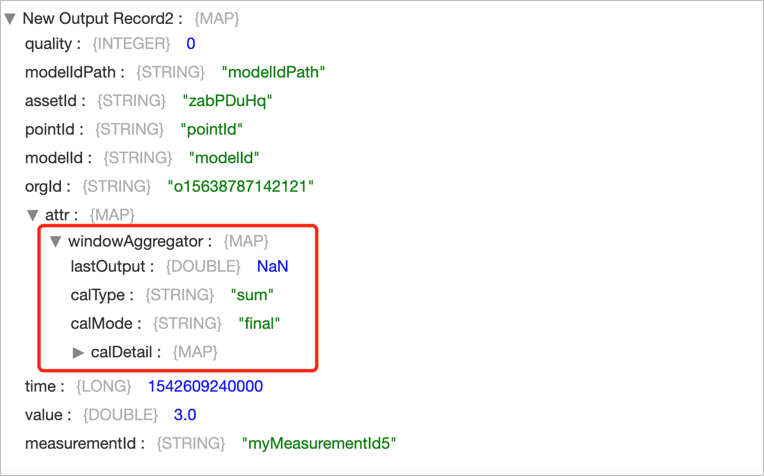The width and height of the screenshot is (764, 476).
Task: Click the {LONG} type tag
Action: tap(104, 386)
